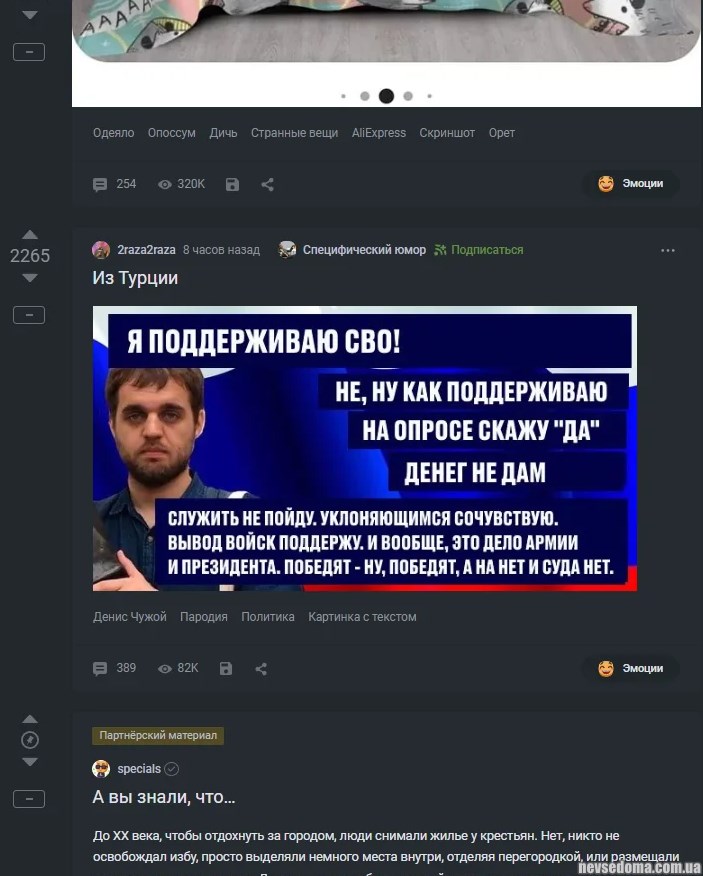
Task: Share the 'Из Турции' post
Action: [x=261, y=668]
